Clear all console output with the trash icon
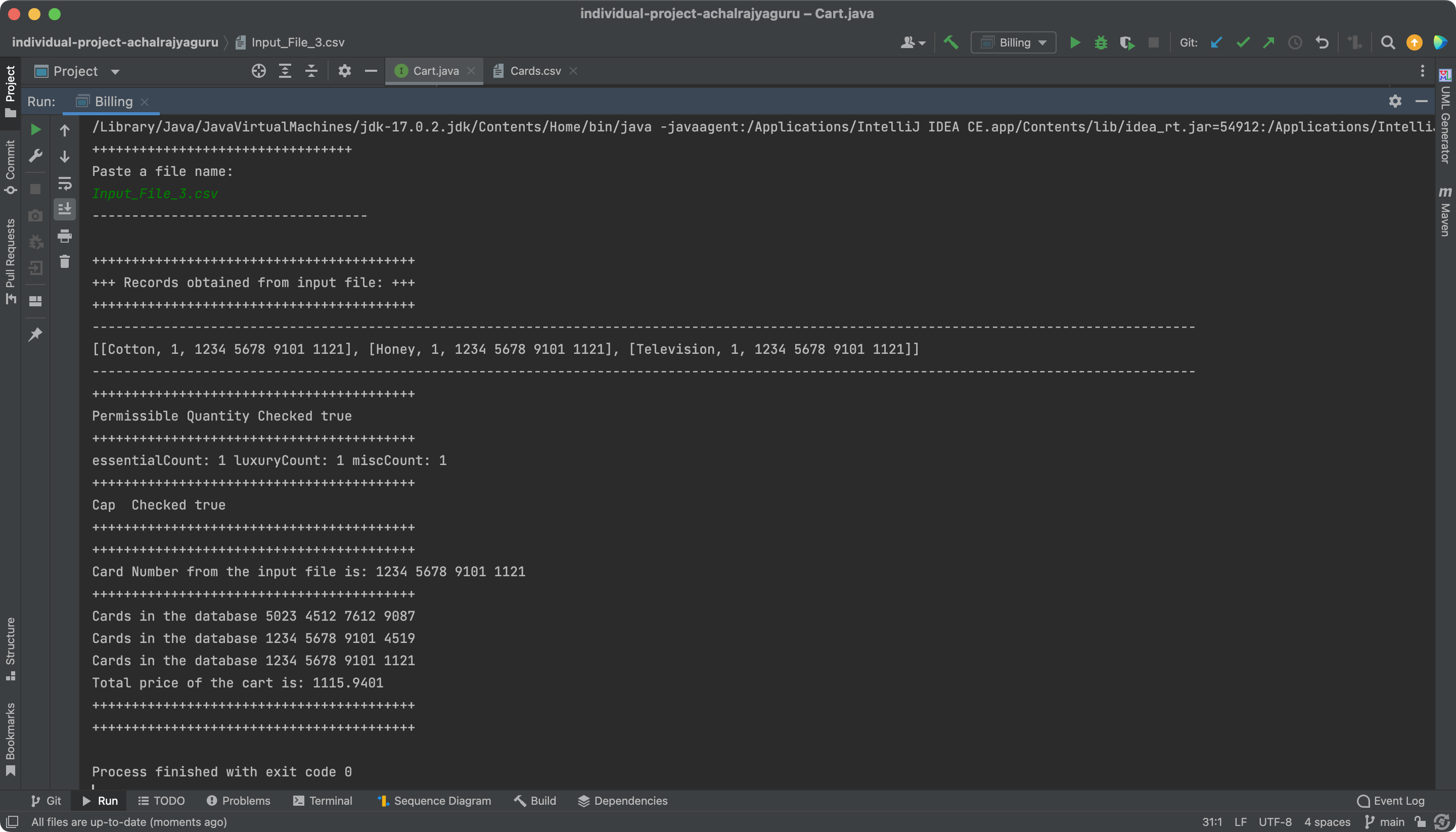 65,262
